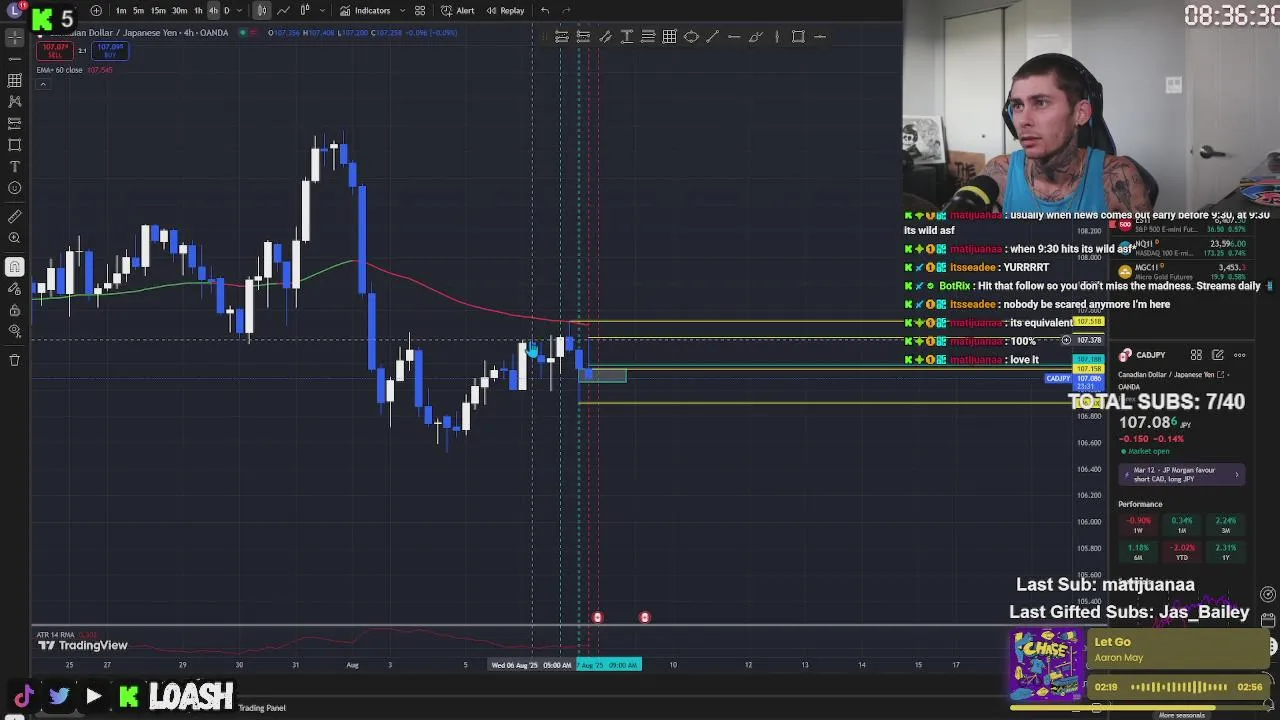Select the vertical line in floating toolbar
1280x720 pixels.
777,37
